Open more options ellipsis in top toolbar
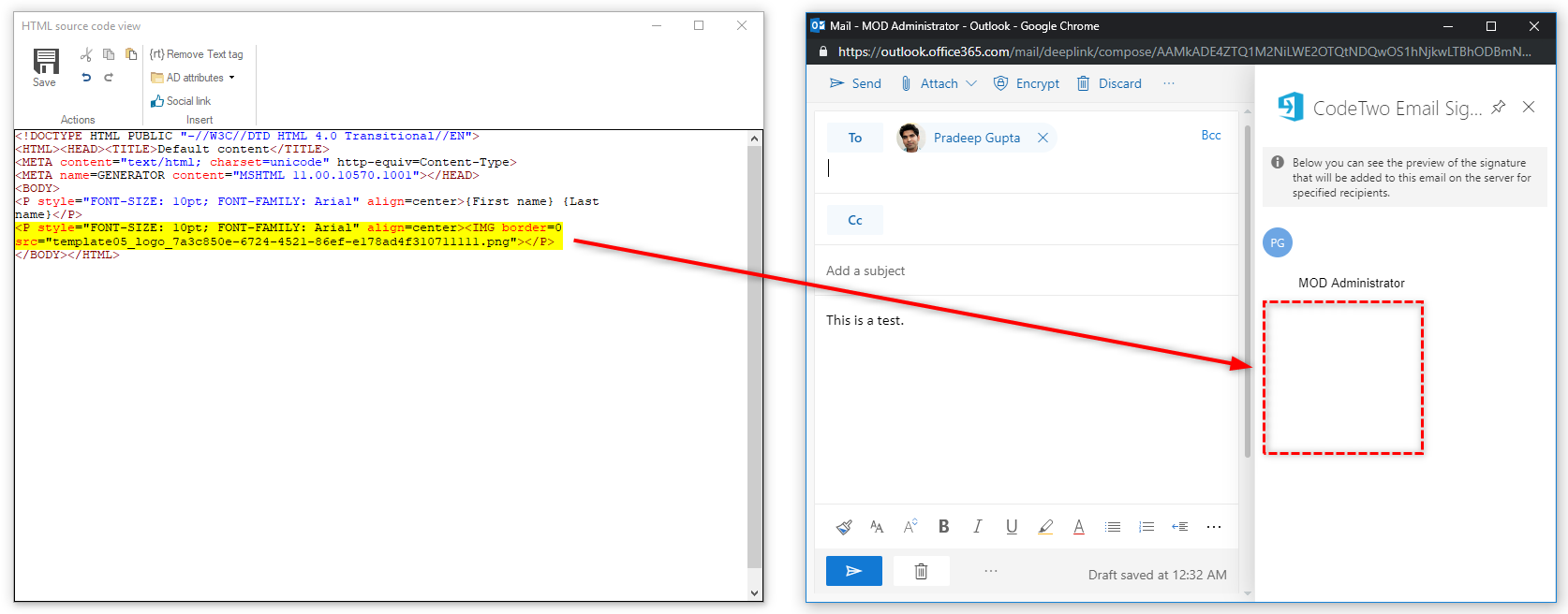The image size is (1568, 614). click(1169, 83)
